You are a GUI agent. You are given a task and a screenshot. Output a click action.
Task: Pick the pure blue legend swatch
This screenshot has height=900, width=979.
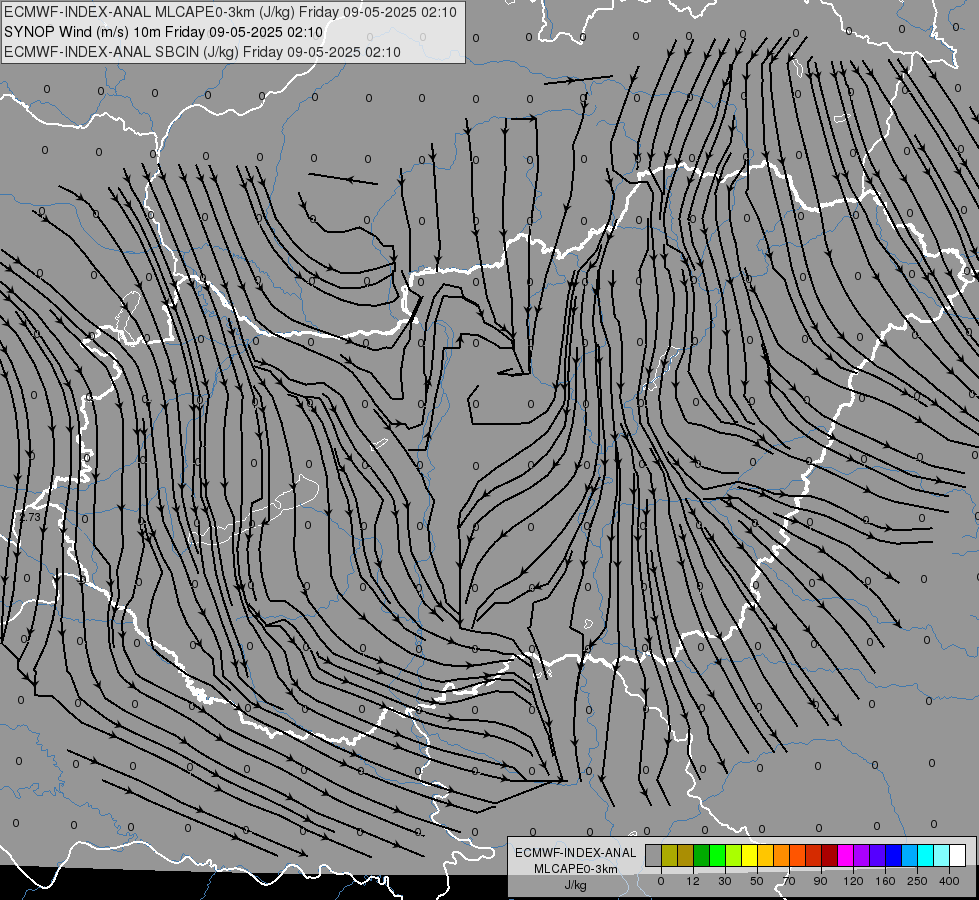893,856
